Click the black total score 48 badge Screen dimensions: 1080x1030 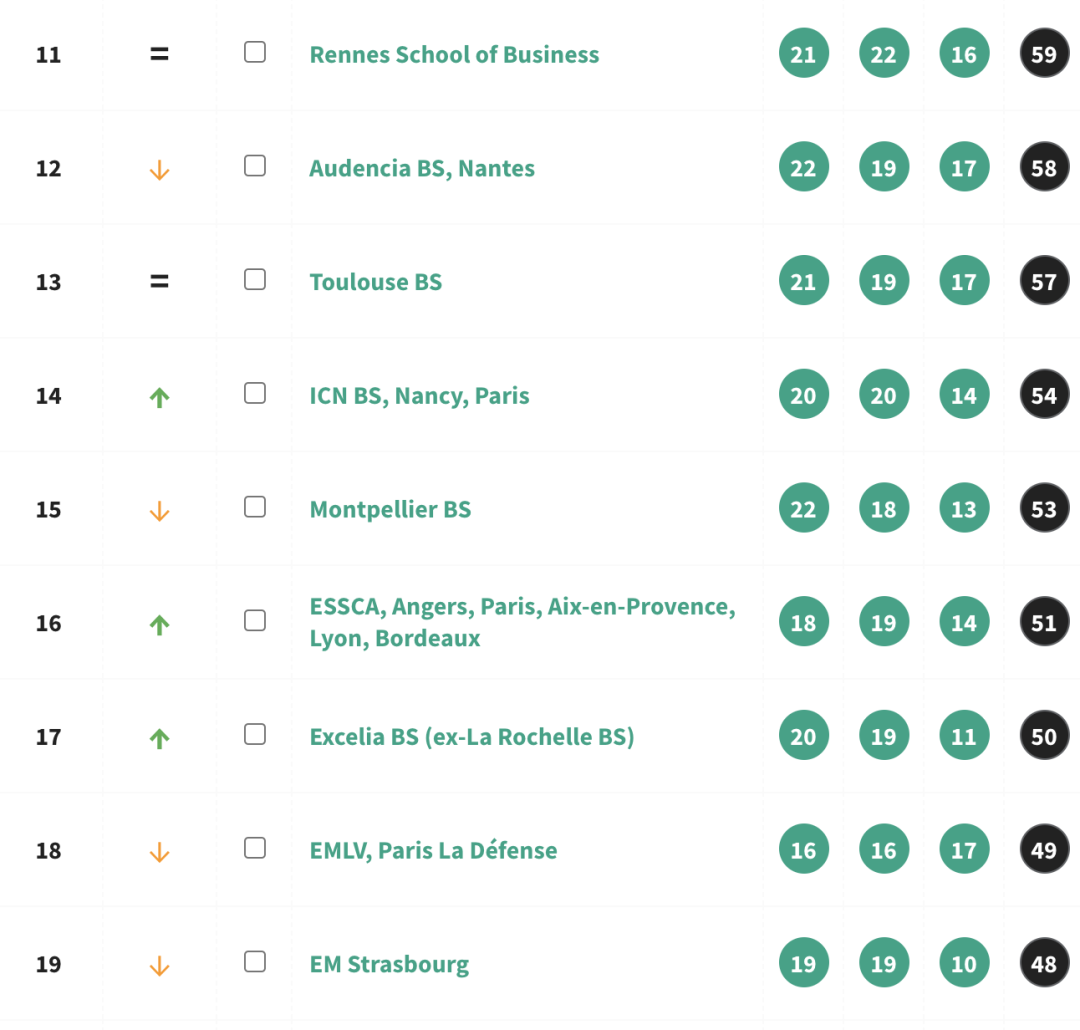[1043, 964]
